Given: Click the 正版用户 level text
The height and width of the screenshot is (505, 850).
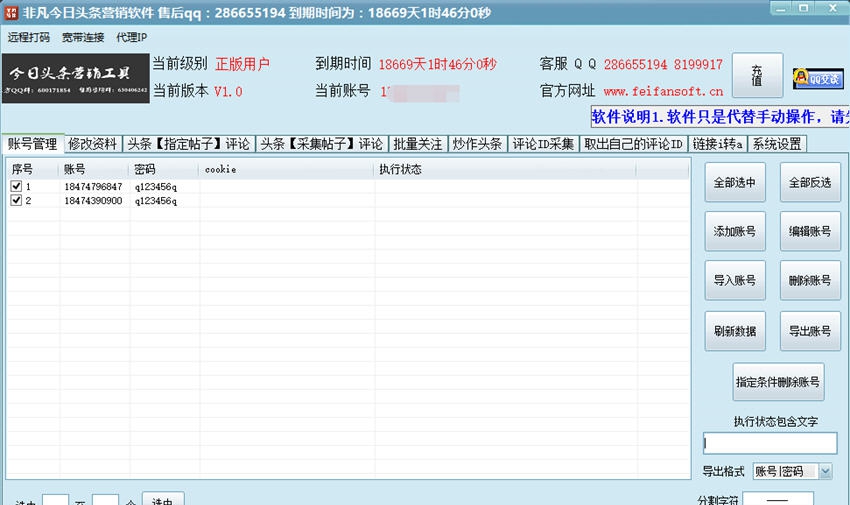Looking at the screenshot, I should coord(242,64).
